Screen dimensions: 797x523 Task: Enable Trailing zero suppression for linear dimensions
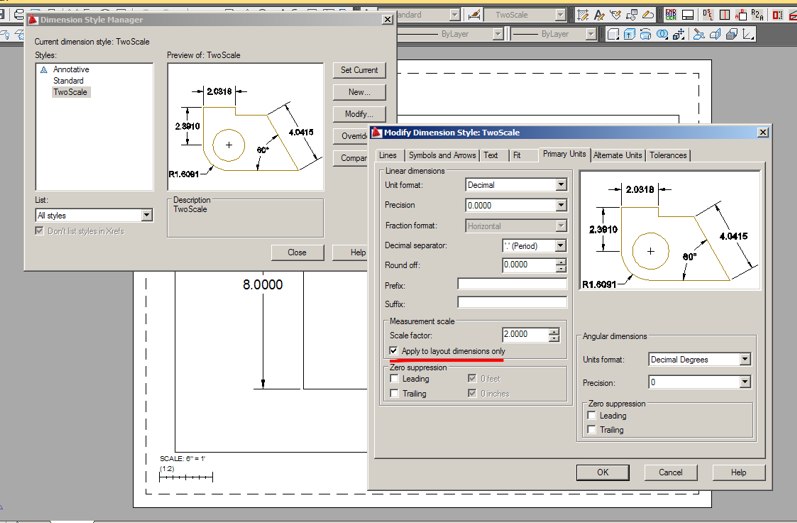tap(394, 393)
